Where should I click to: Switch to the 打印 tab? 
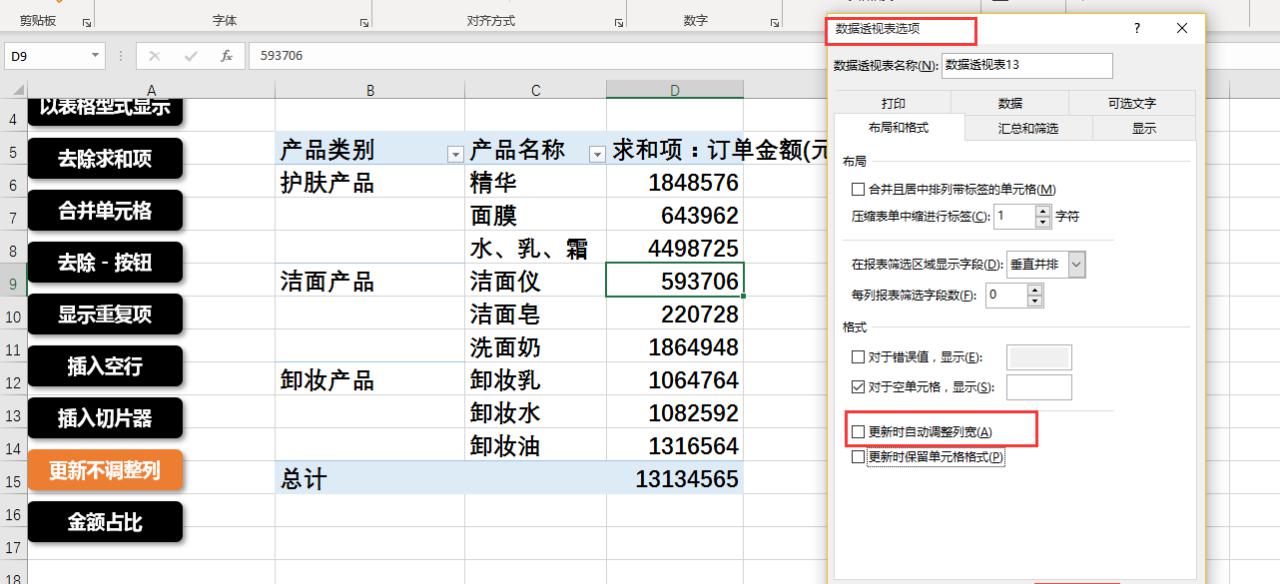[x=893, y=103]
